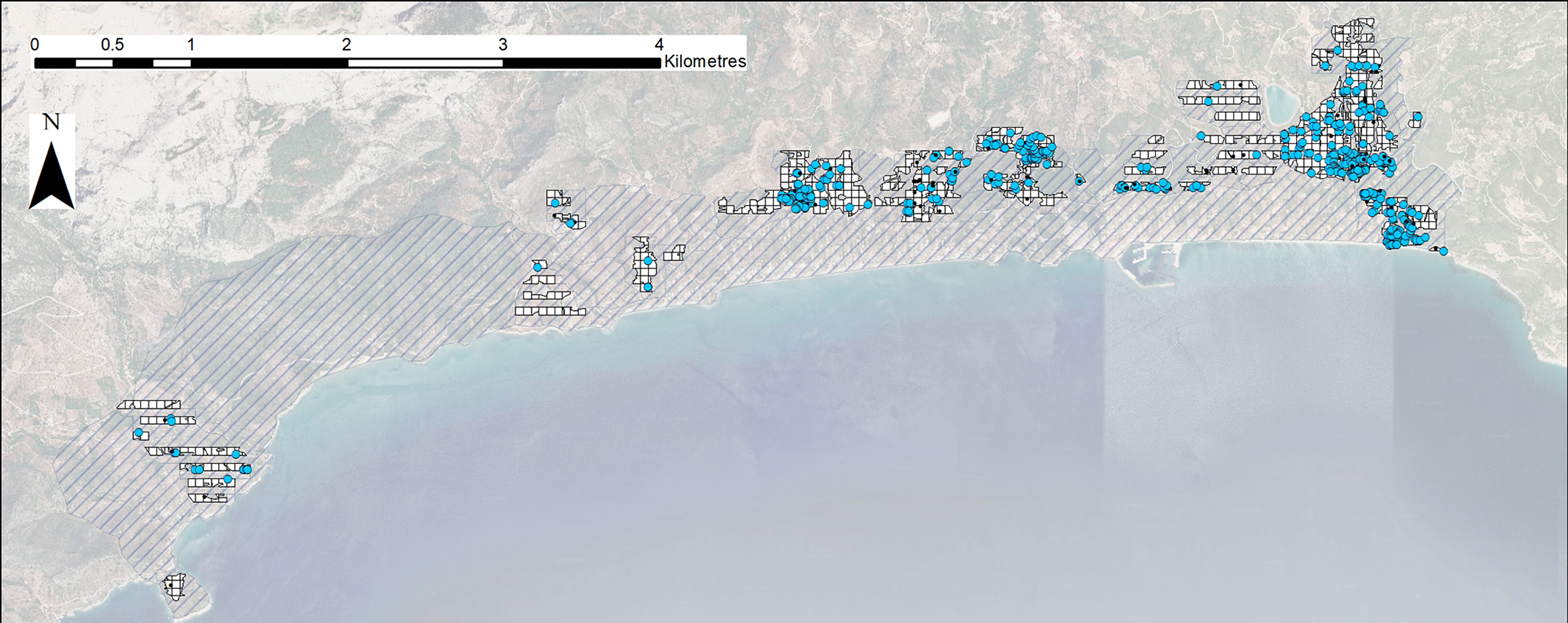Screen dimensions: 1568x623
Task: Click the letter N above the arrow
Action: [x=51, y=122]
